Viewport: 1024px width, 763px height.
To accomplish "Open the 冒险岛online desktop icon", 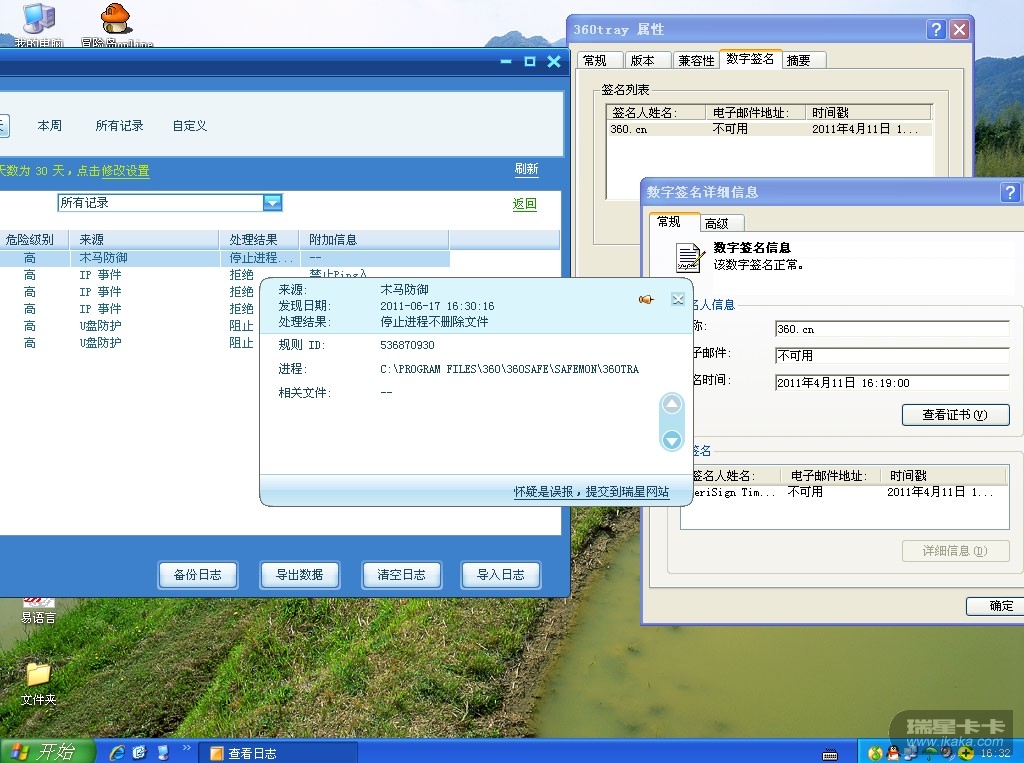I will coord(116,24).
